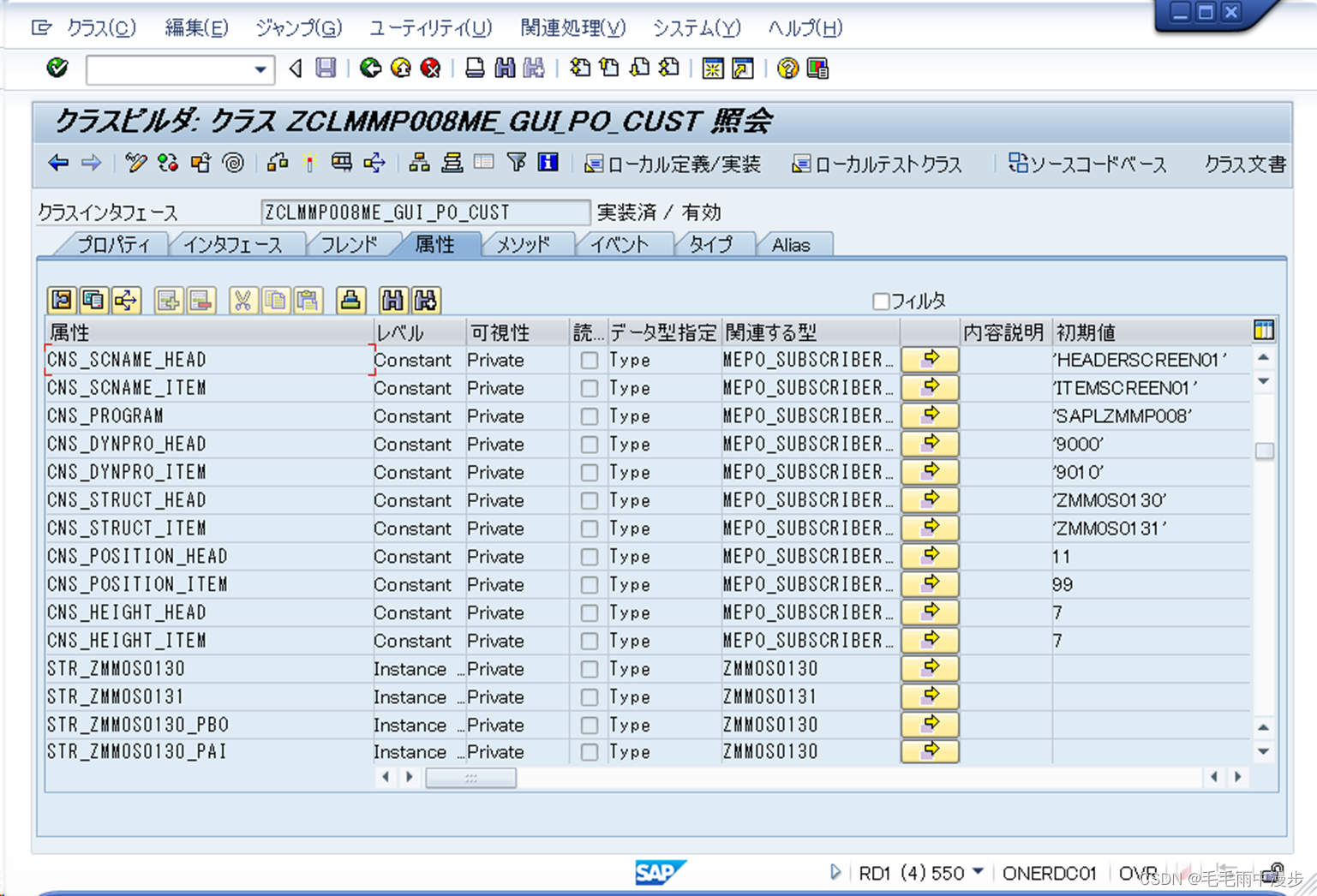Click the green Back round icon

(x=370, y=68)
